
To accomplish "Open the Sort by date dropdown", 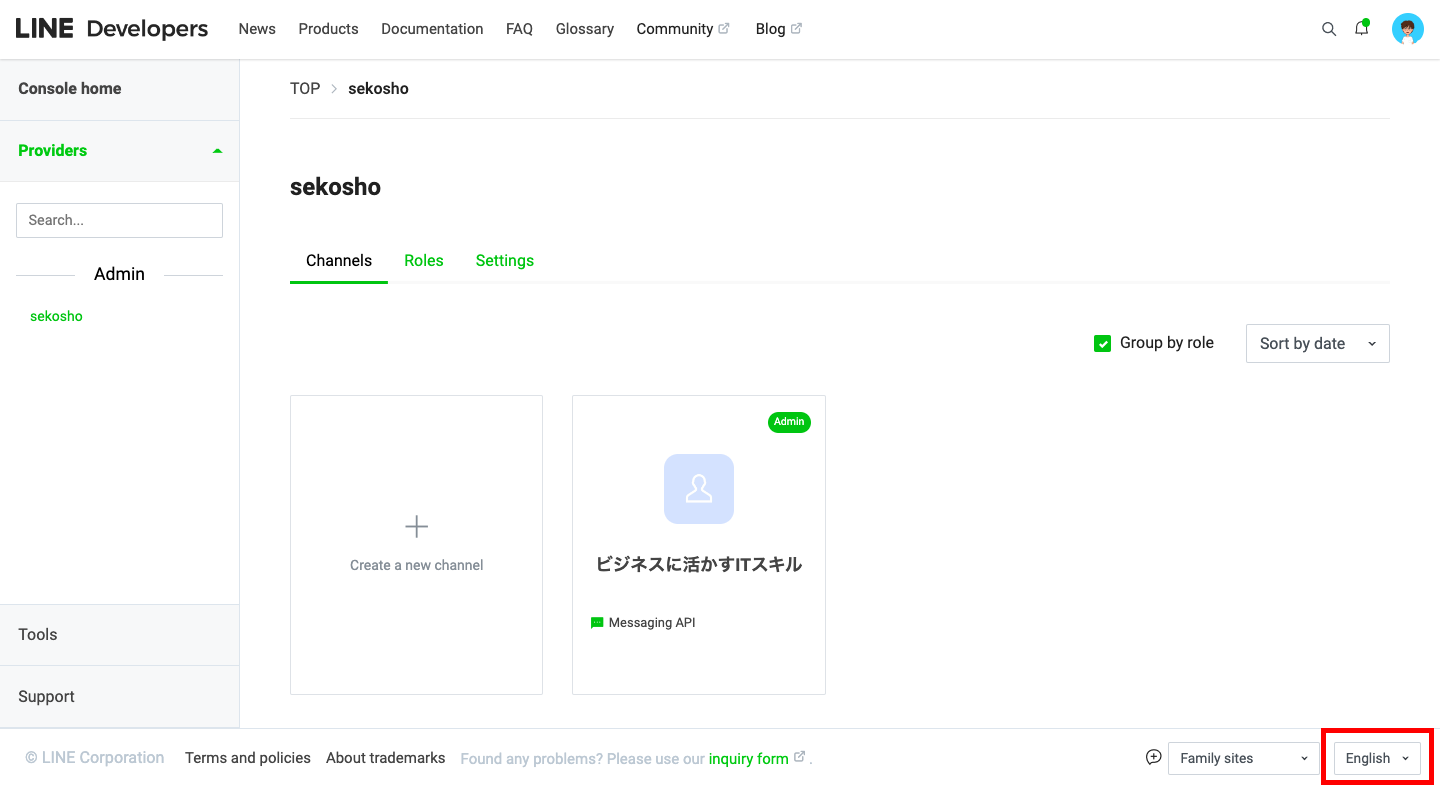I will (1317, 343).
